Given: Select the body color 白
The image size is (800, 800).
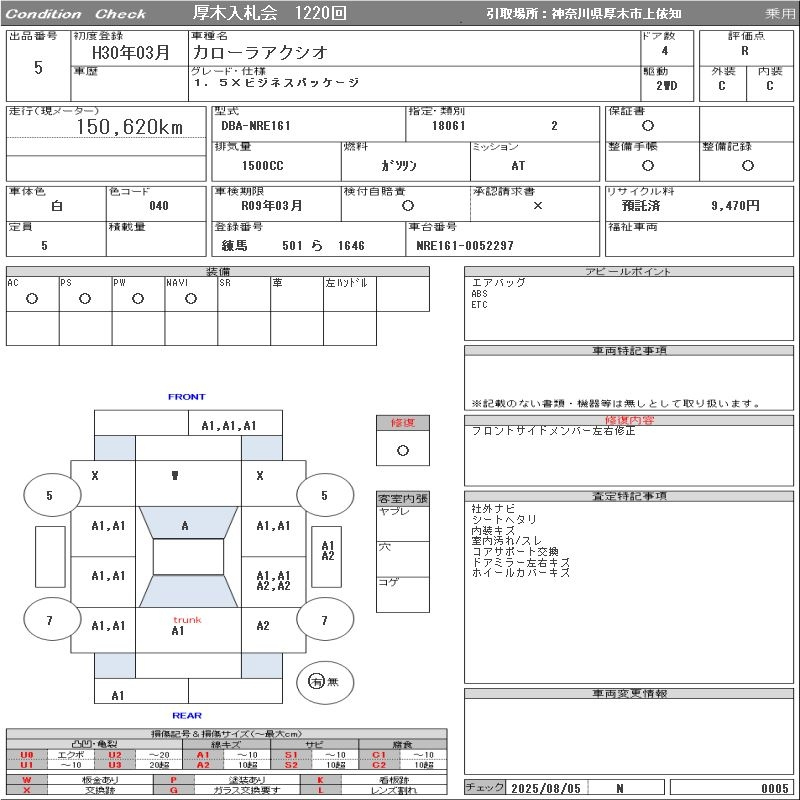Looking at the screenshot, I should (57, 206).
